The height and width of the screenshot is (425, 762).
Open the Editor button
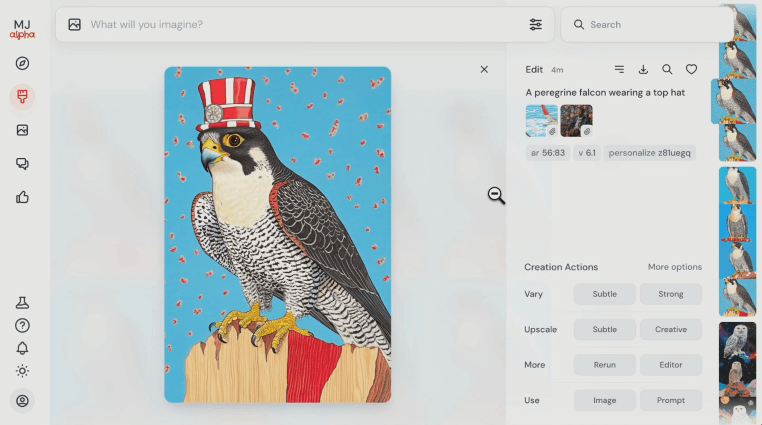(670, 365)
